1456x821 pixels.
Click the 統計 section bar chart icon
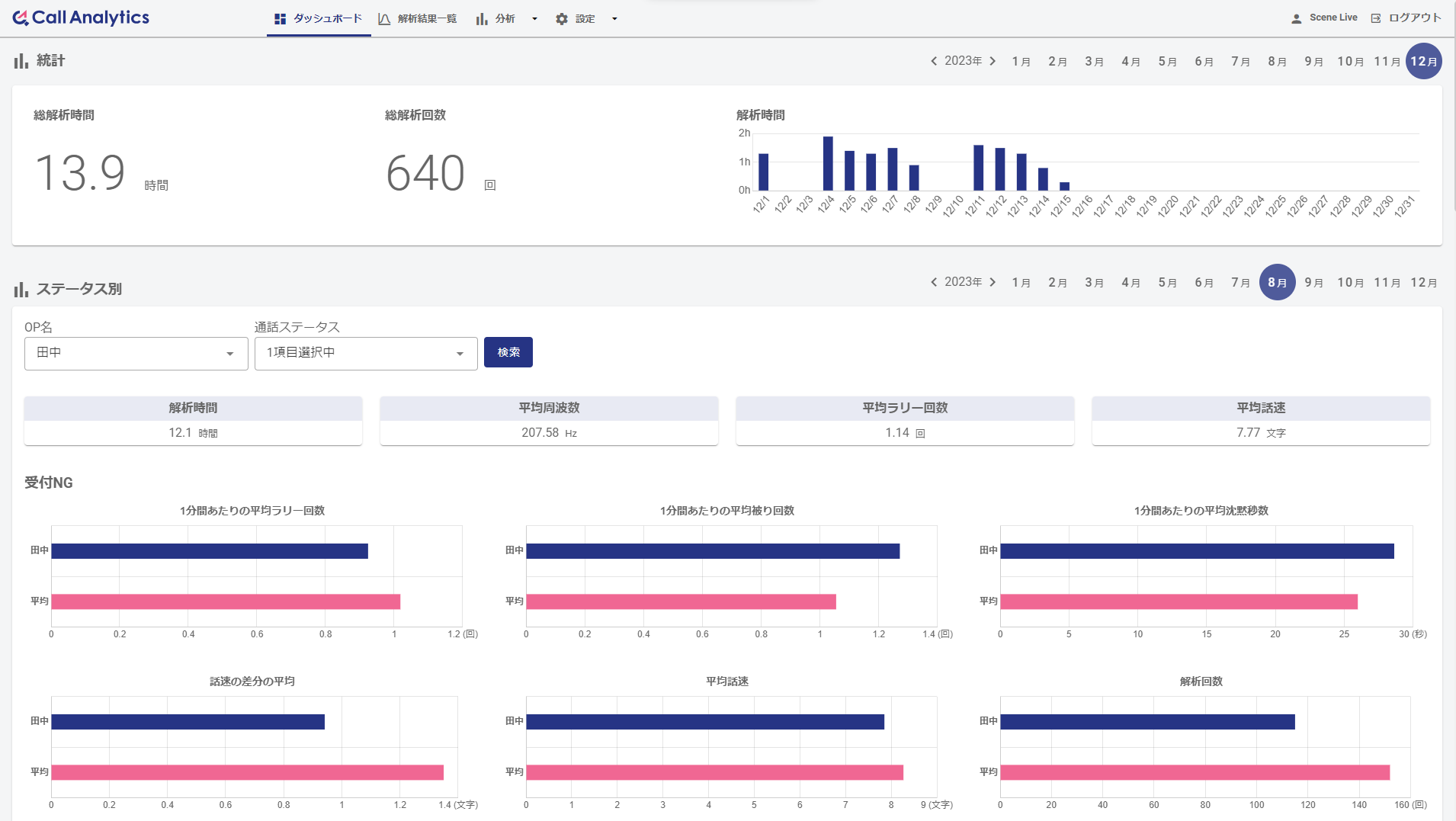(x=21, y=61)
